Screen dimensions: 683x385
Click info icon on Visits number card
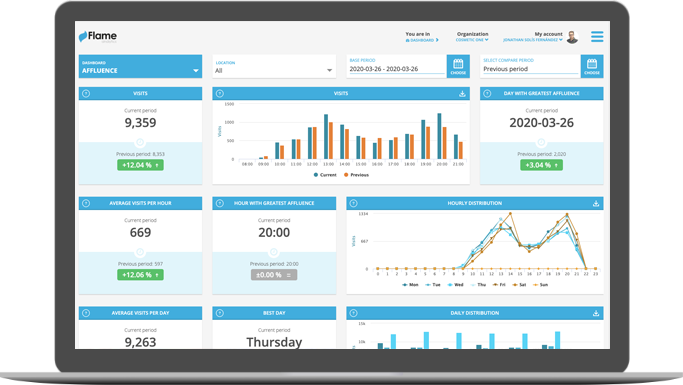pos(86,94)
